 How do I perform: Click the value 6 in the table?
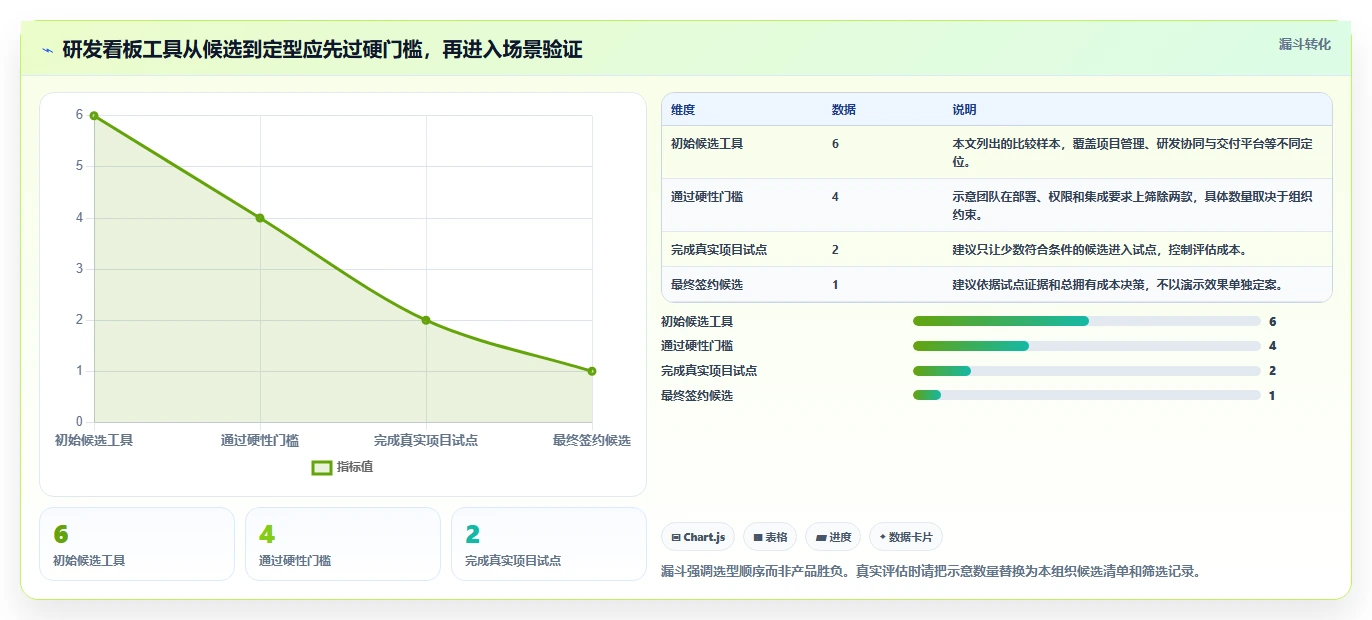[x=835, y=144]
